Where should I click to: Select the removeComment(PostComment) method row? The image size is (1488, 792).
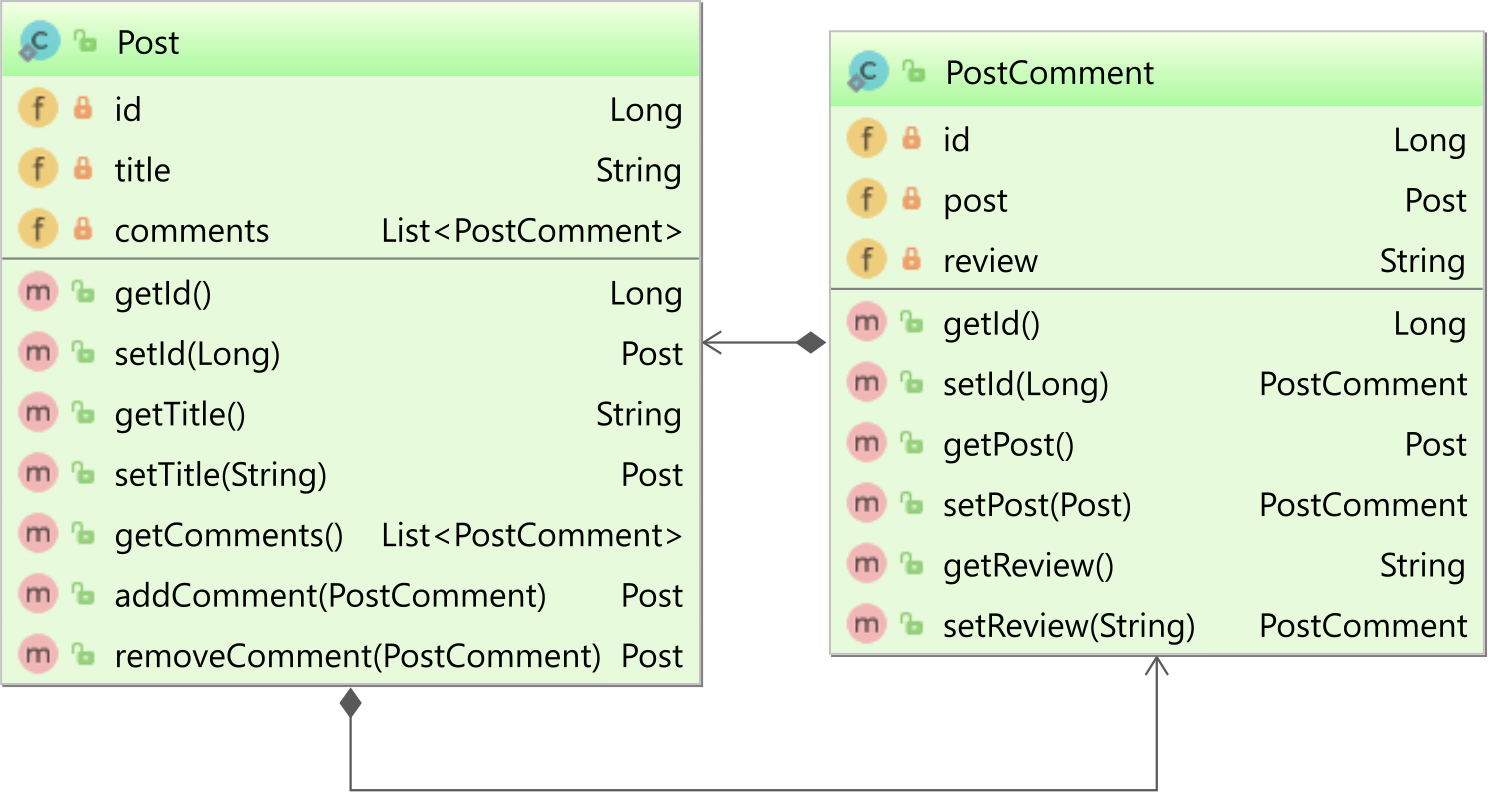[351, 656]
